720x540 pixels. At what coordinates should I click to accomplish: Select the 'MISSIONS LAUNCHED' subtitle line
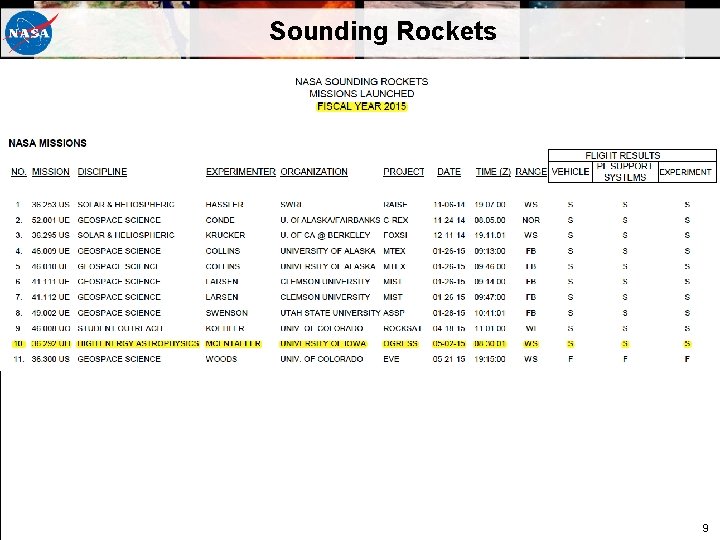coord(362,94)
